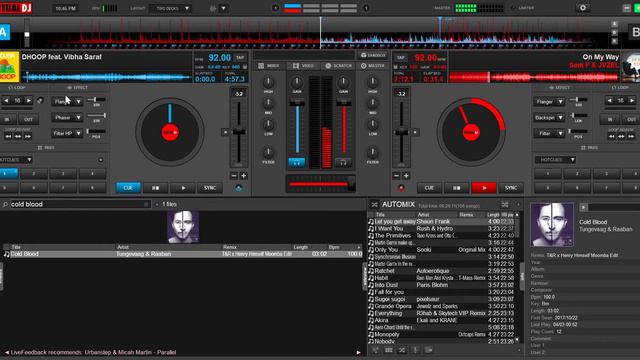Click the red play button on right deck
The image size is (640, 360).
click(x=484, y=188)
